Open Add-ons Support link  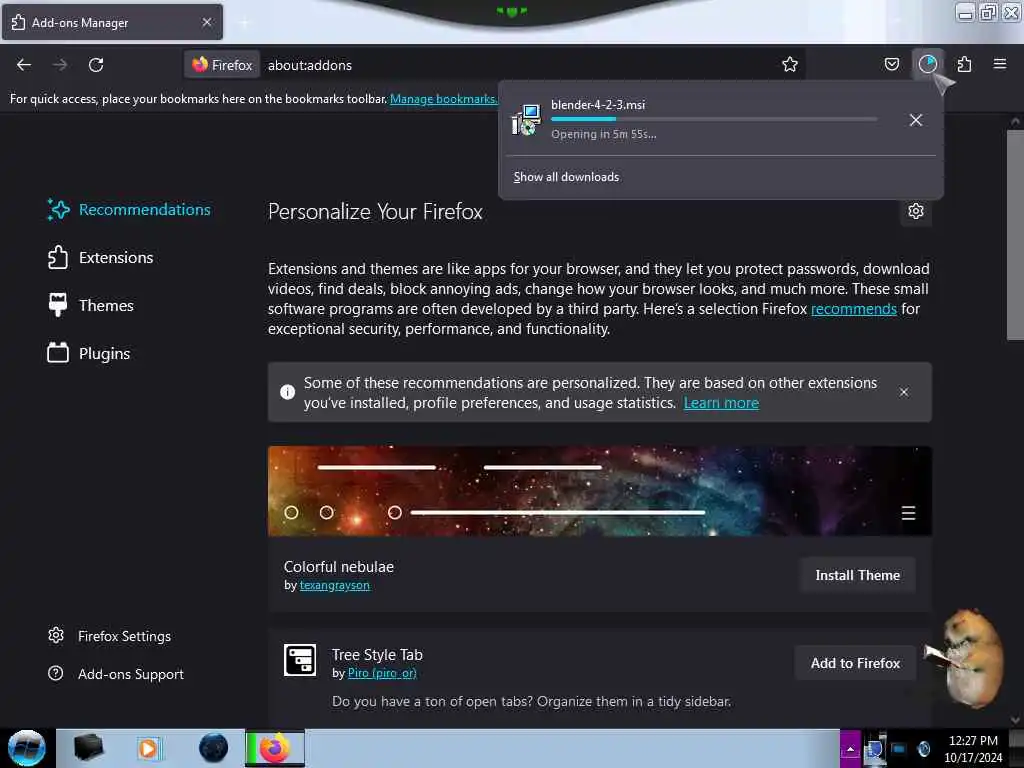pyautogui.click(x=116, y=674)
